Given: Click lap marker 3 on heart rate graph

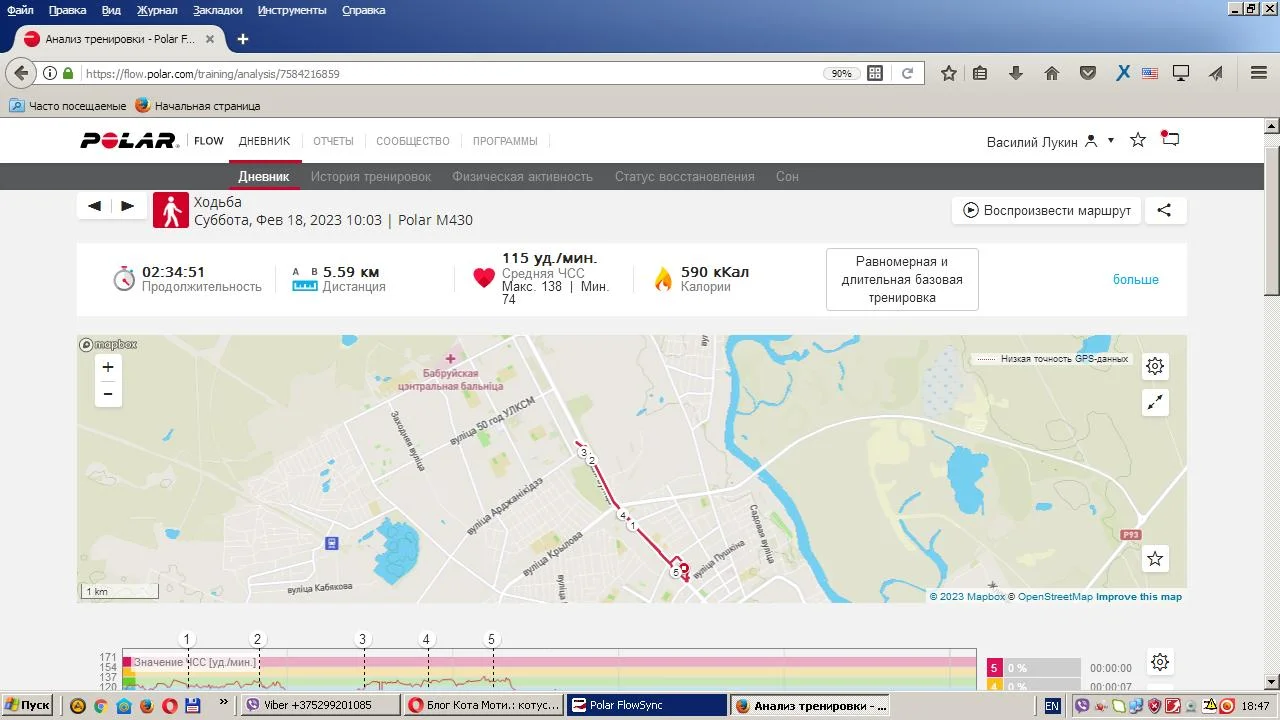Looking at the screenshot, I should coord(363,639).
